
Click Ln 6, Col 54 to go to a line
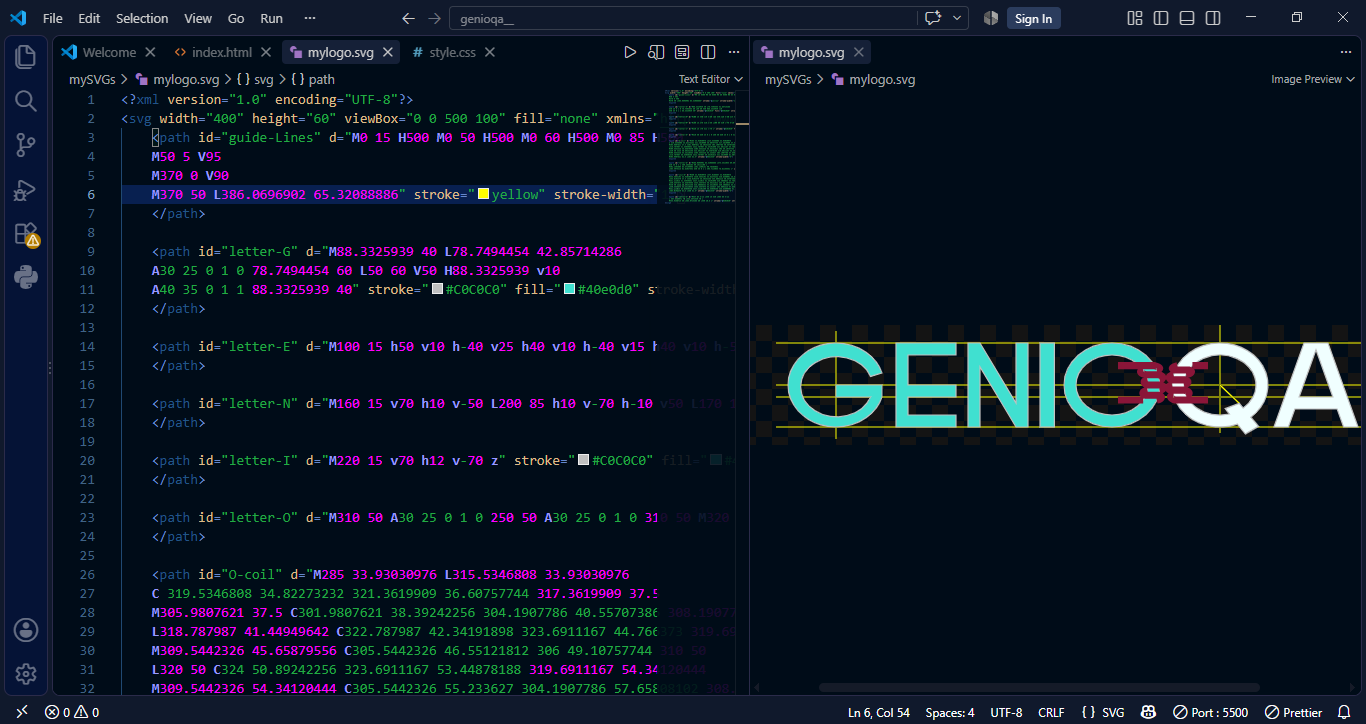tap(879, 712)
